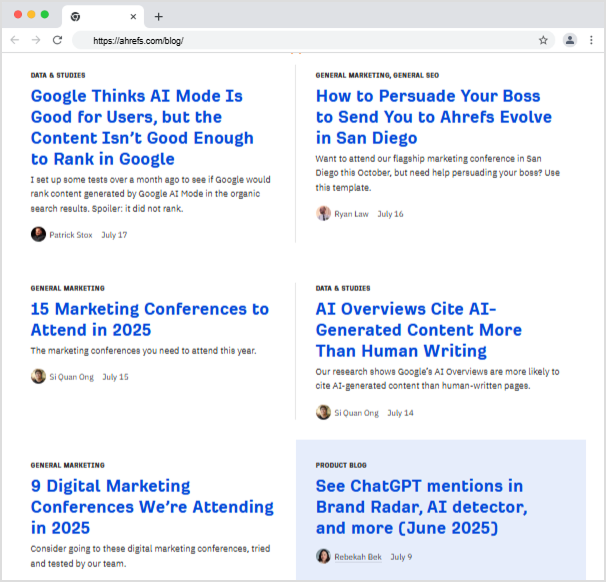
Task: Click Si Quan Ong's avatar next to July 14
Action: pyautogui.click(x=323, y=412)
